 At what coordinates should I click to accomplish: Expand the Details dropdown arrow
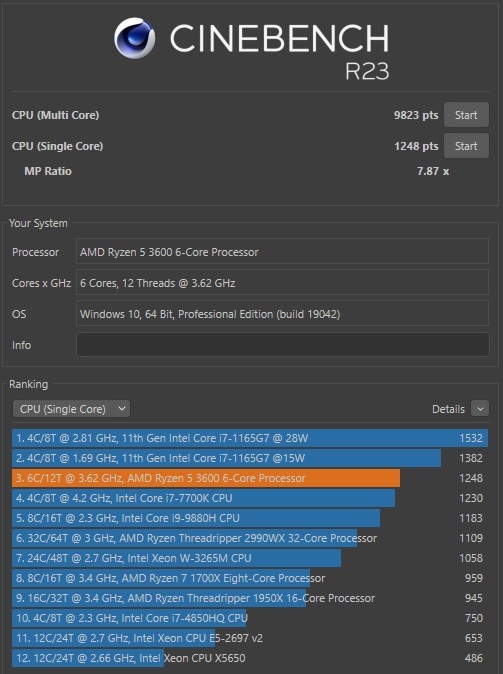(x=480, y=409)
